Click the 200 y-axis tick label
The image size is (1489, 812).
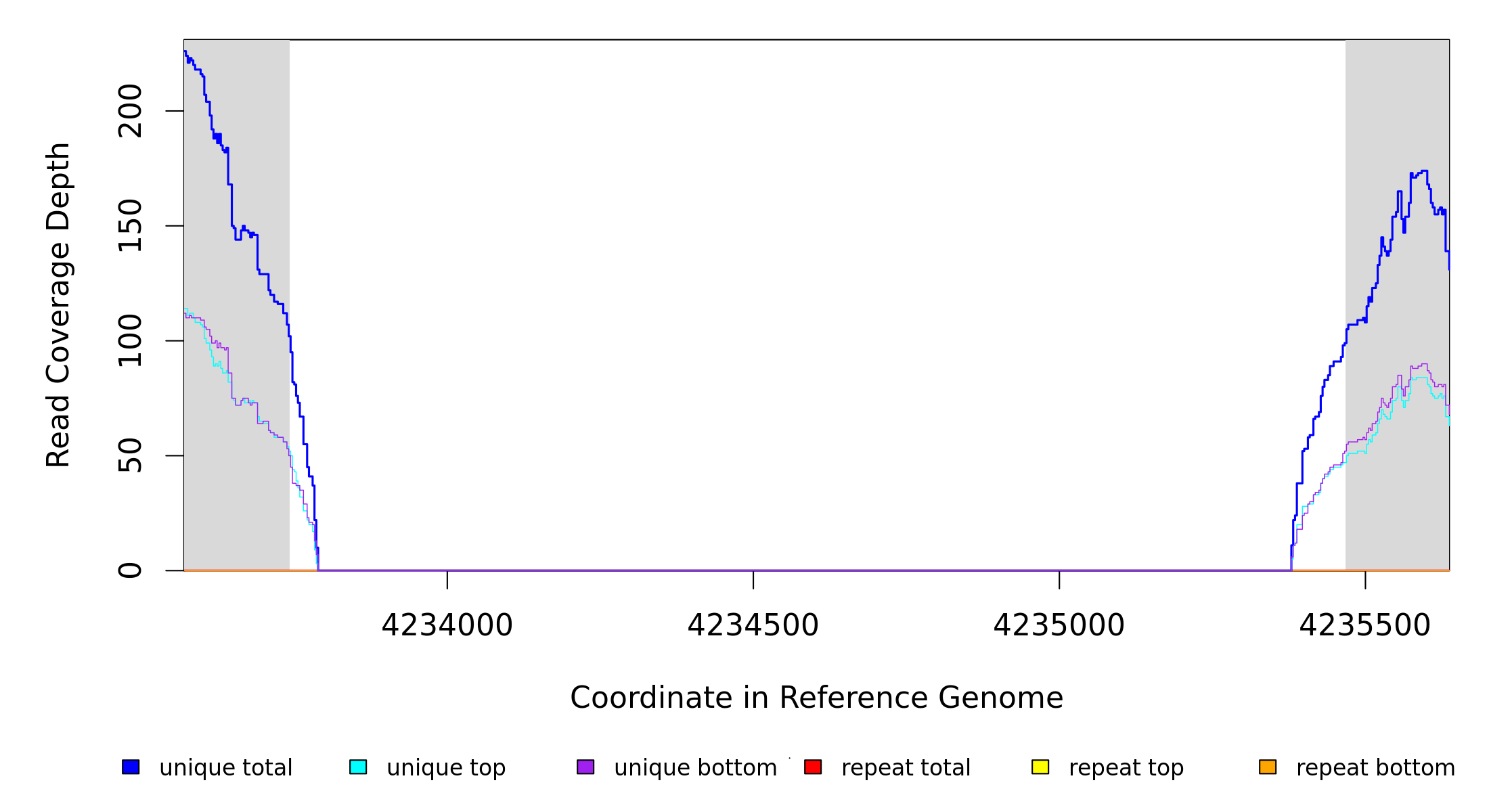(x=130, y=111)
